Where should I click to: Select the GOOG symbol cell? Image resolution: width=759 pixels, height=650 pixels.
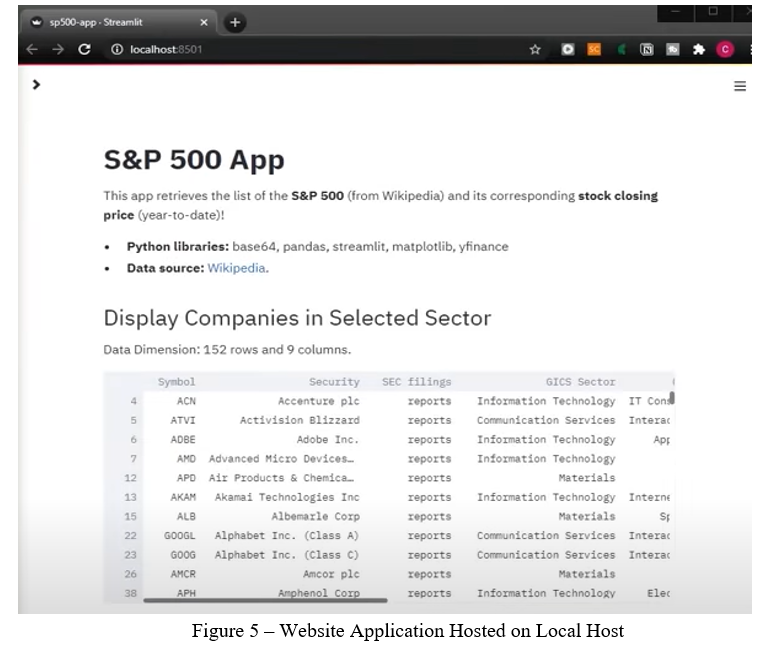pyautogui.click(x=183, y=555)
